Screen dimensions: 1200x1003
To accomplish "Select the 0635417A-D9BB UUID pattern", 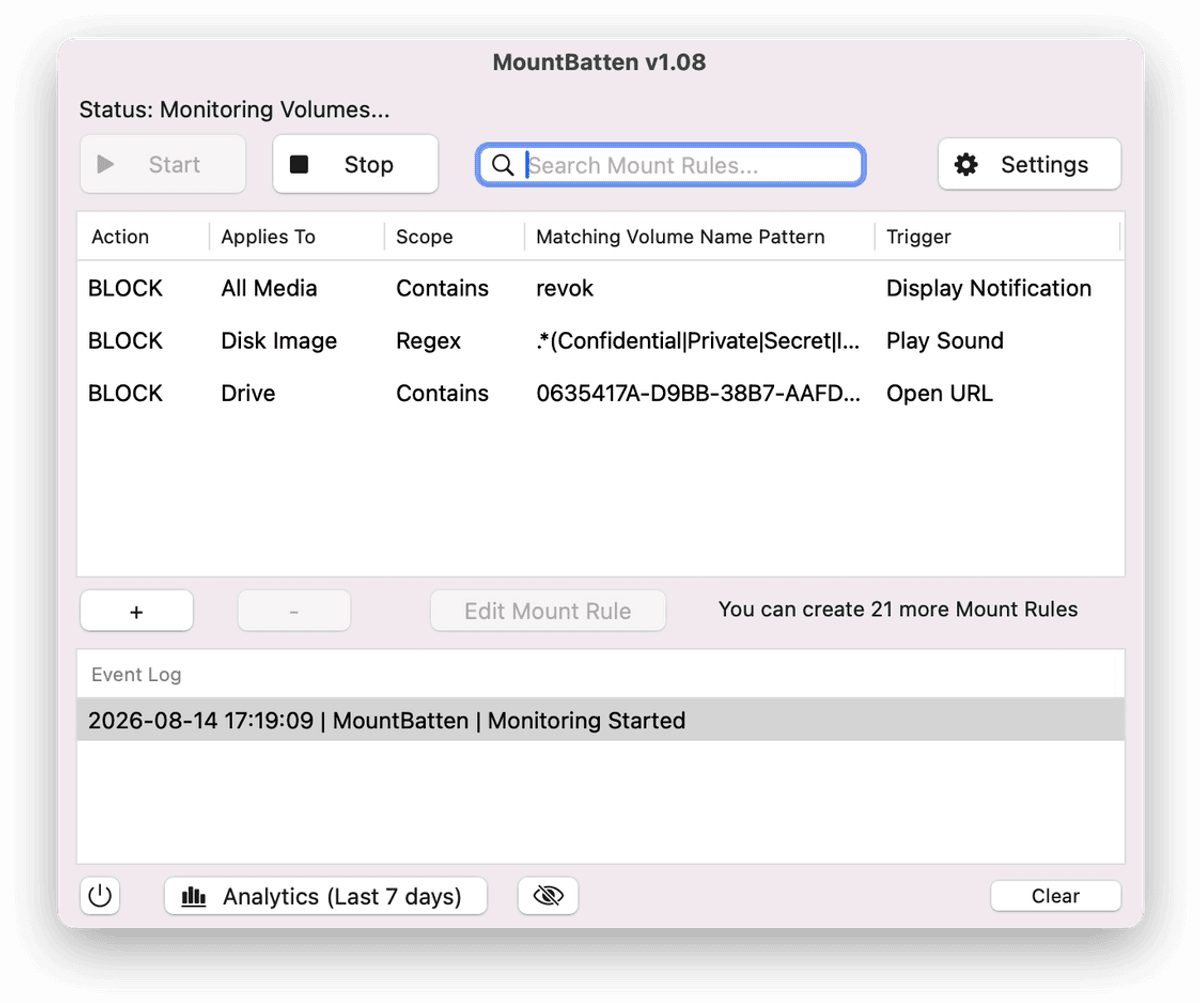I will coord(698,394).
